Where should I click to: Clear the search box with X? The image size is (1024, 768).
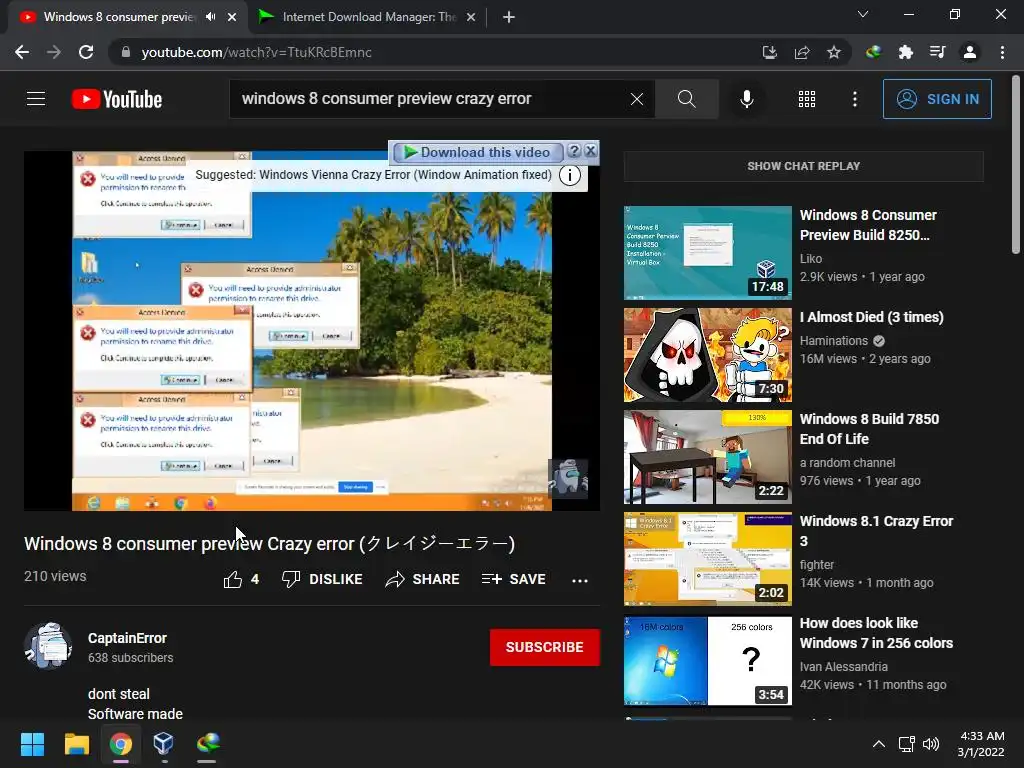click(x=637, y=99)
